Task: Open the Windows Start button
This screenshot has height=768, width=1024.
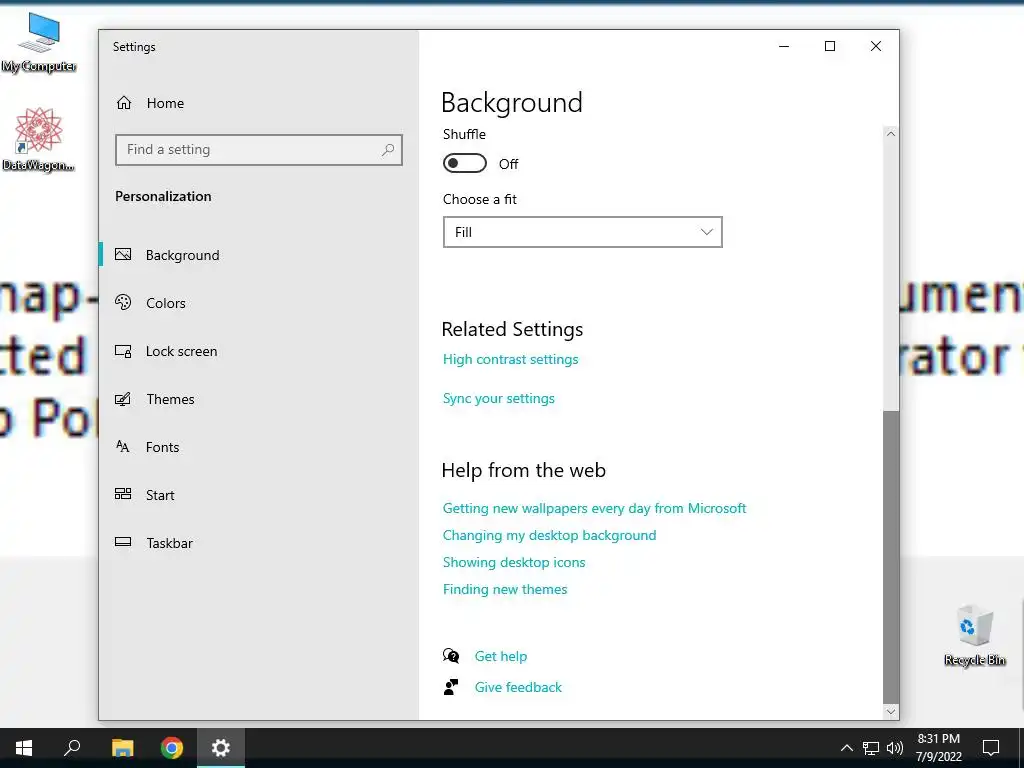Action: 24,748
